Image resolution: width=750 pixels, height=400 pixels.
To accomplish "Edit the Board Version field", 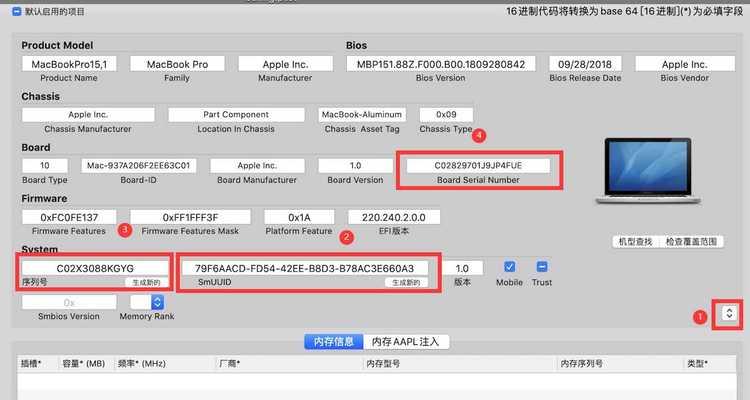I will pos(355,166).
